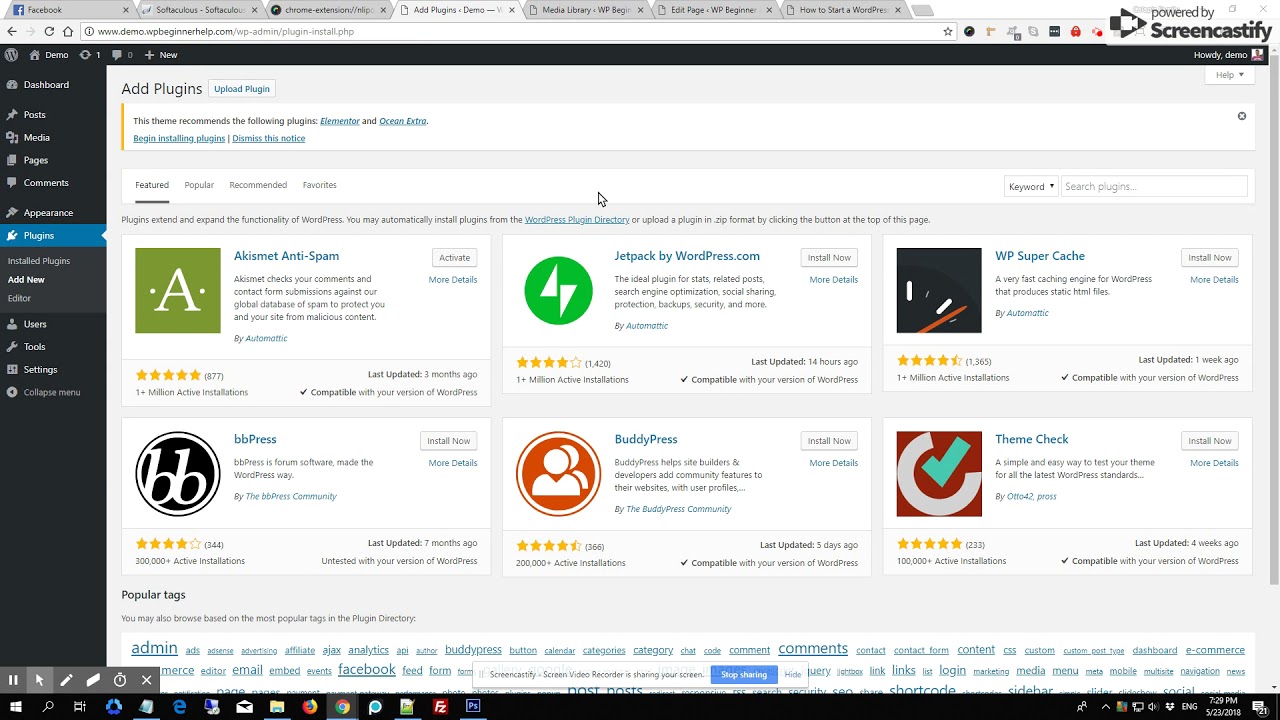Image resolution: width=1280 pixels, height=720 pixels.
Task: Install the WP Super Cache plugin
Action: (x=1210, y=258)
